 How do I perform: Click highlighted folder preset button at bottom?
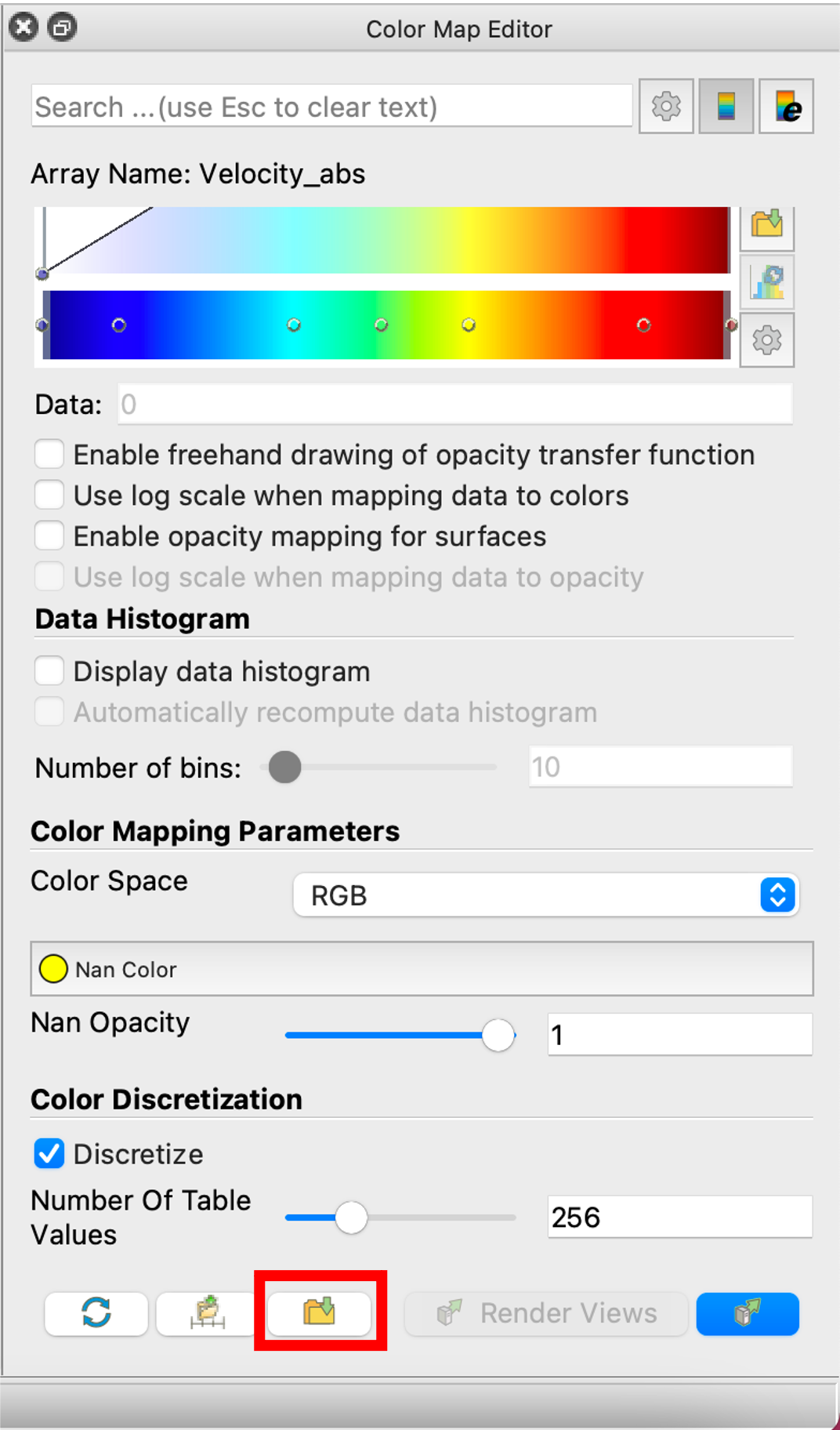[319, 1313]
